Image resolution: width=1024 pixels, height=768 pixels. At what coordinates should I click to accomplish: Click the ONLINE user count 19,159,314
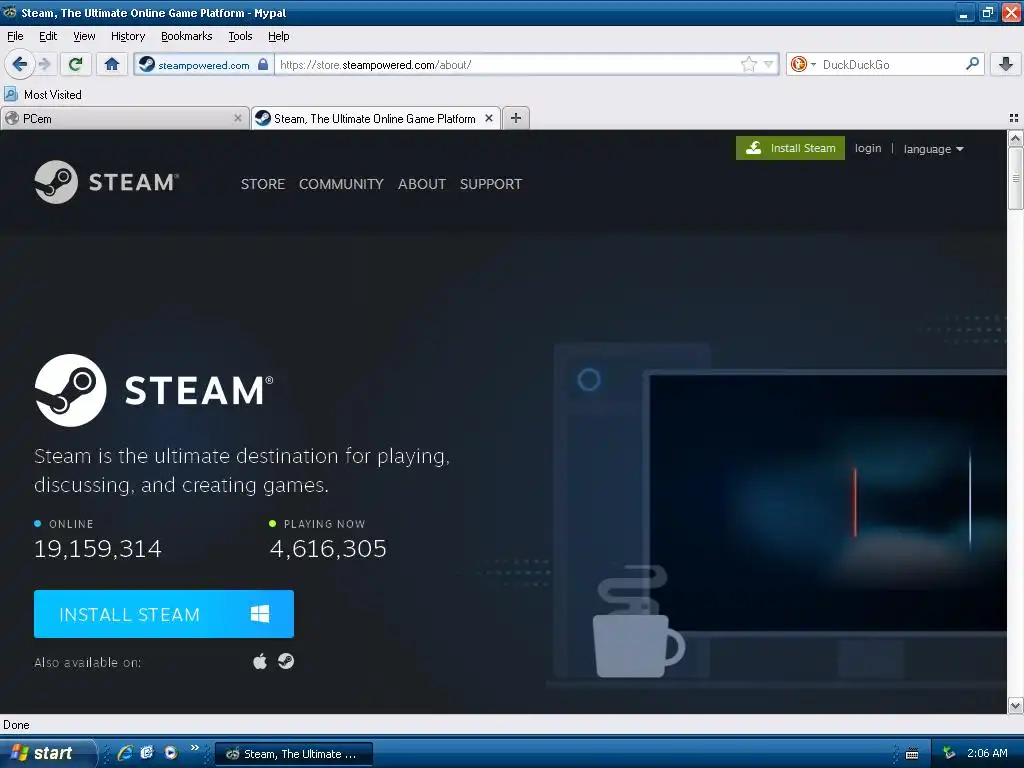(98, 549)
